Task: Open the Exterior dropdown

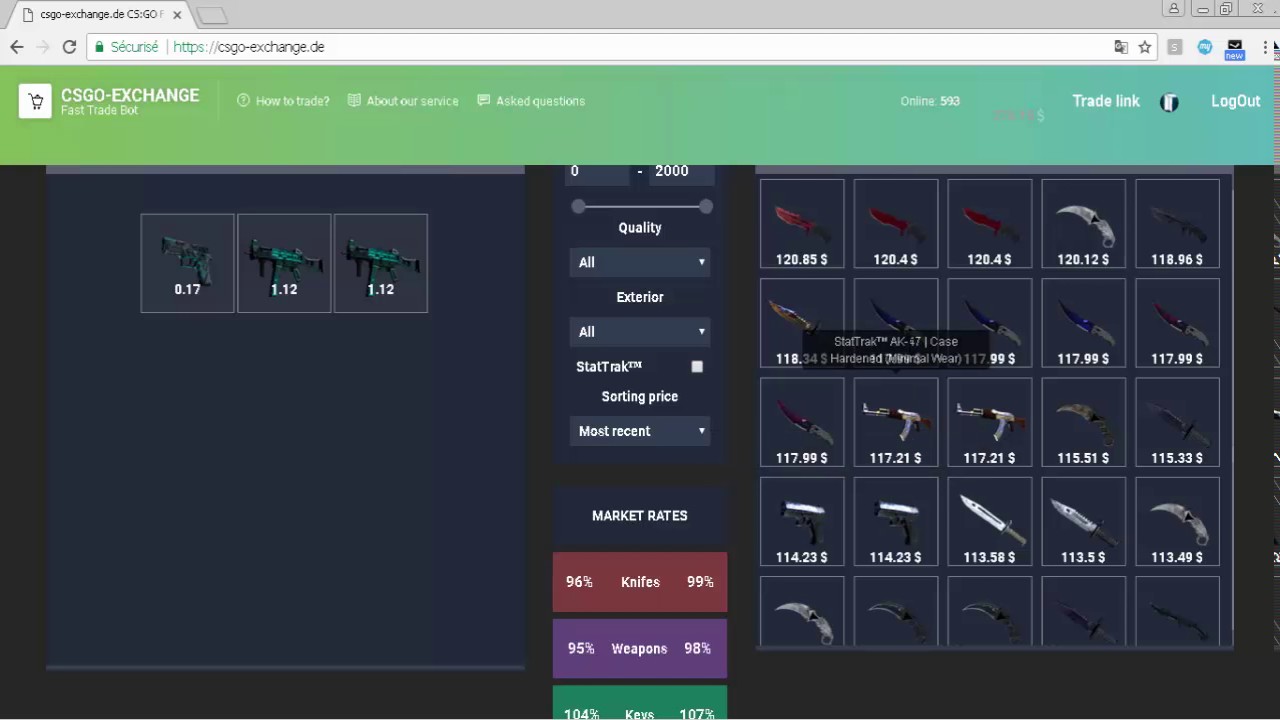Action: tap(640, 331)
